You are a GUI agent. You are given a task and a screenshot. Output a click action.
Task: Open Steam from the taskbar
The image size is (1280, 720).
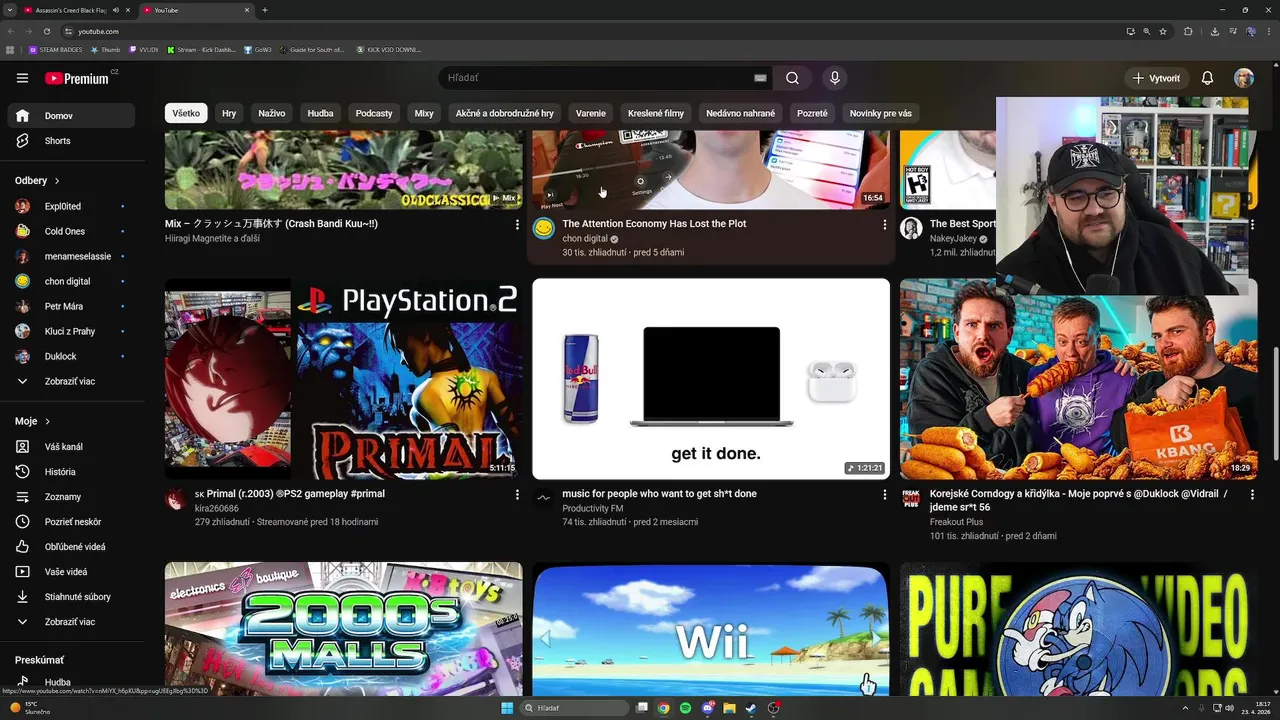[x=751, y=708]
